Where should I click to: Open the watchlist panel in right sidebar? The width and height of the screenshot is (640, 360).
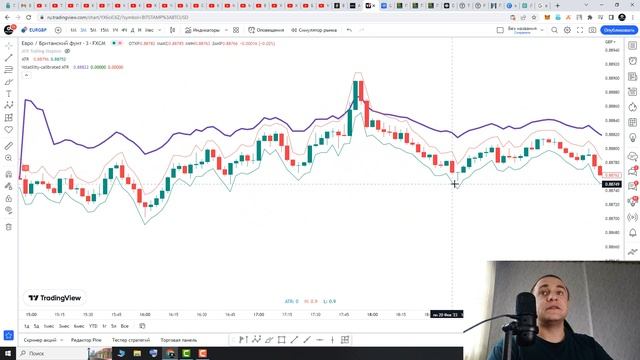632,45
